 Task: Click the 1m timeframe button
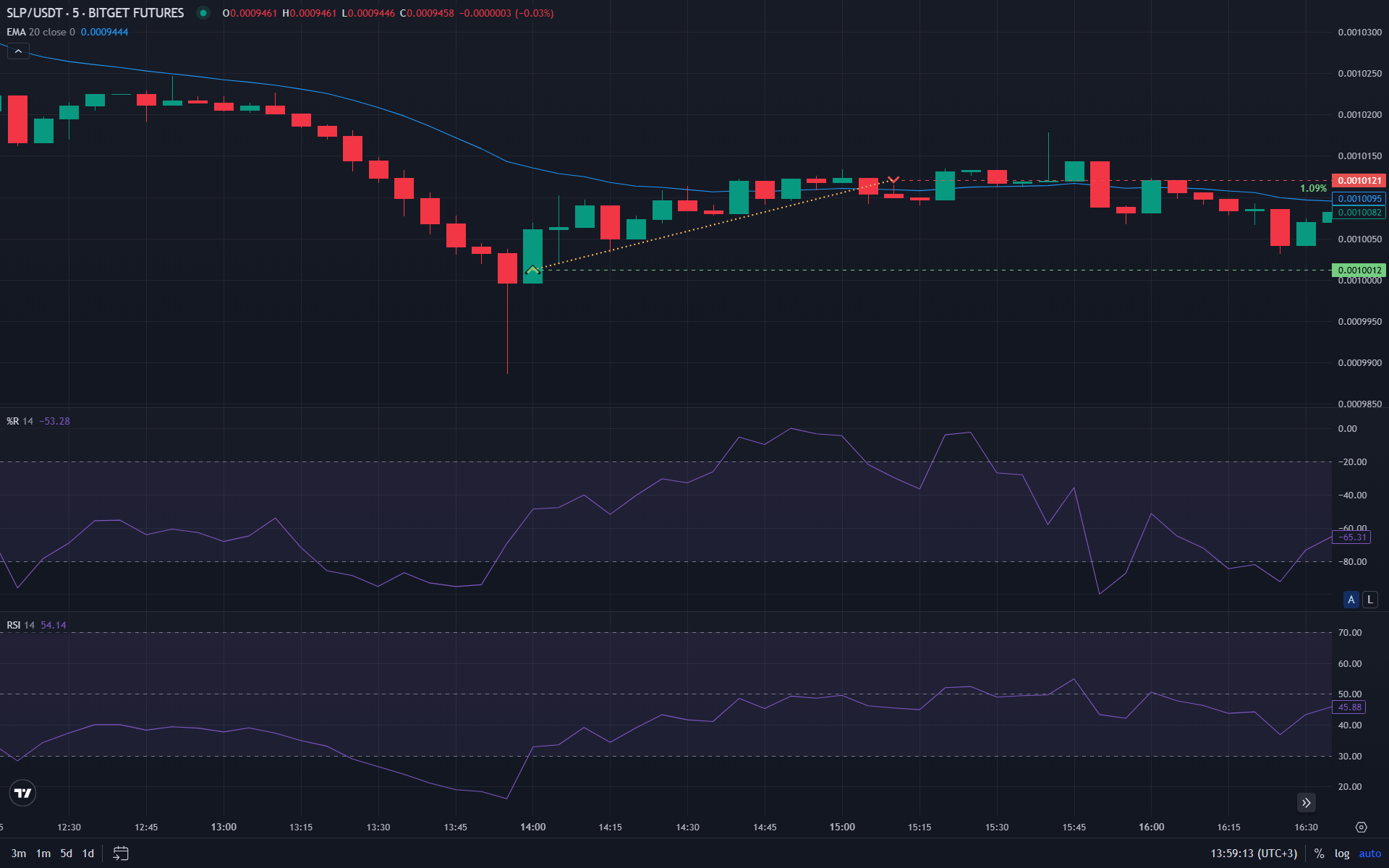pos(43,854)
